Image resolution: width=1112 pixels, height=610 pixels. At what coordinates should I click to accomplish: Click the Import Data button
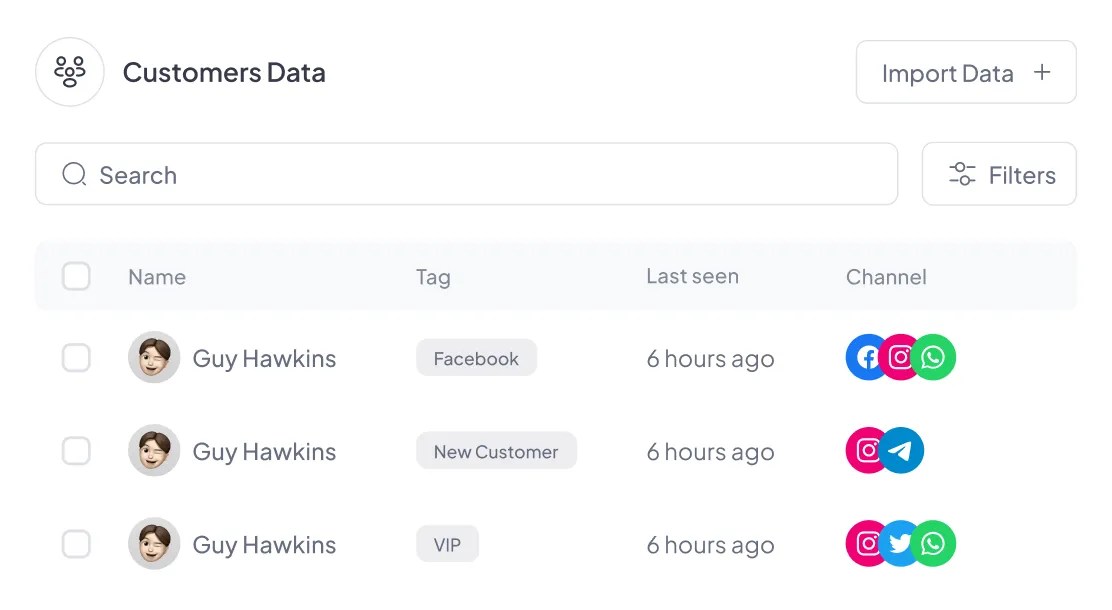[965, 72]
